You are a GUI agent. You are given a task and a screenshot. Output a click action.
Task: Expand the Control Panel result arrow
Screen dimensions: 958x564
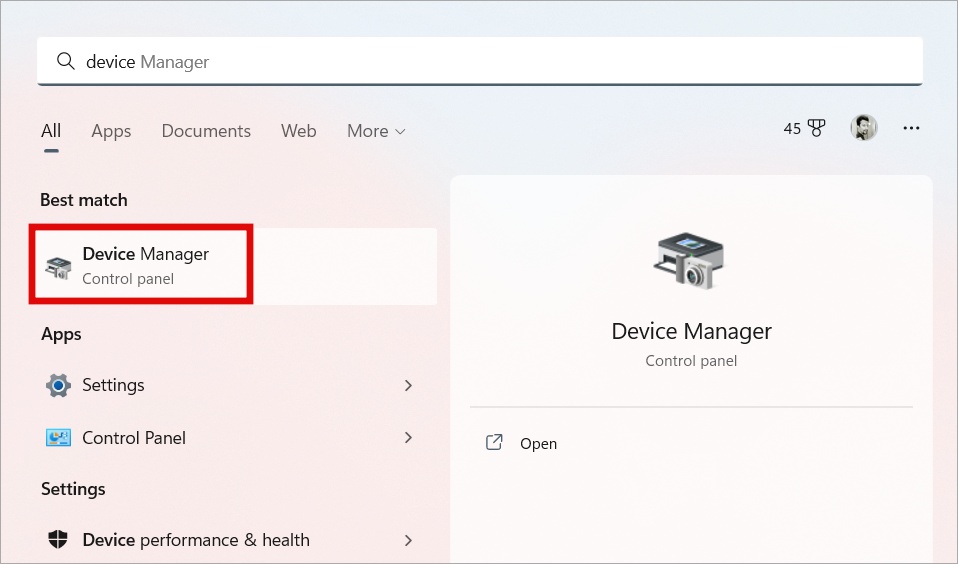(408, 438)
